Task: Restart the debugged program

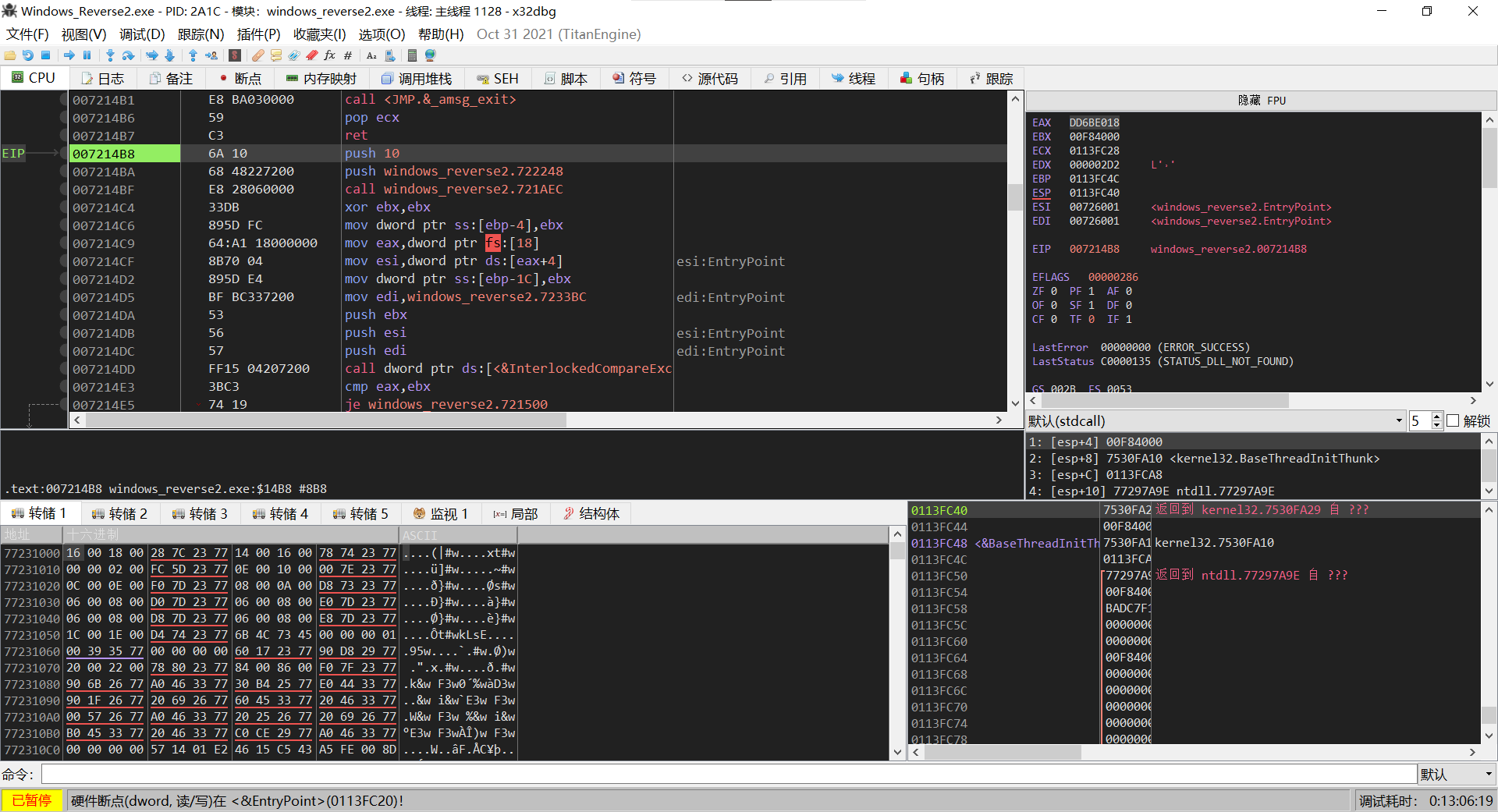Action: [x=27, y=55]
